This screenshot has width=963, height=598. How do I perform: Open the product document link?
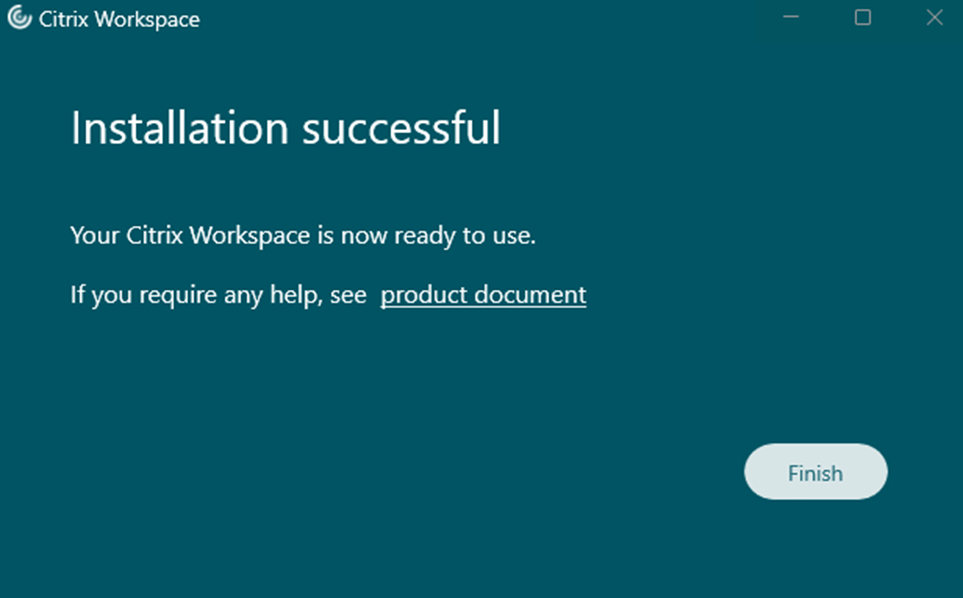tap(483, 295)
